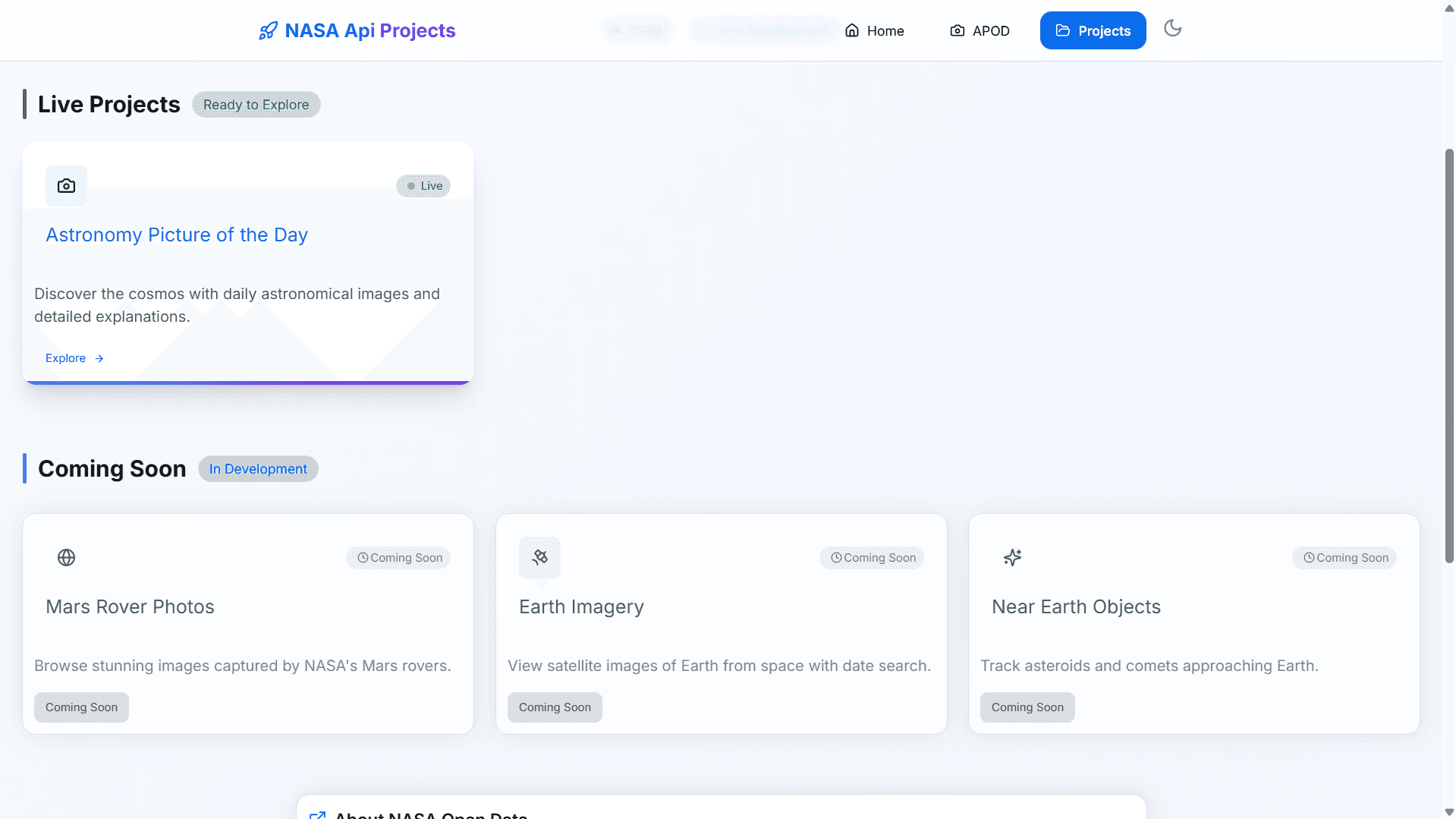1456x819 pixels.
Task: Click the camera icon on APOD card
Action: (66, 186)
